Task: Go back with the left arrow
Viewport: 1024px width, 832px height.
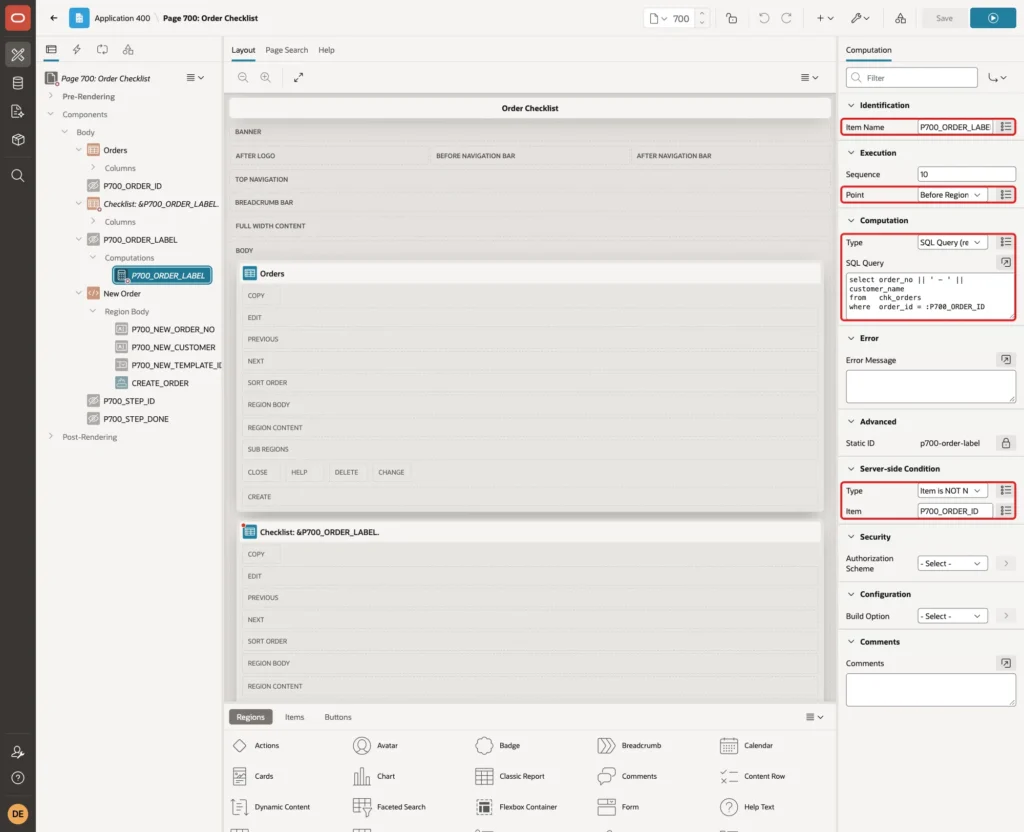Action: (x=54, y=18)
